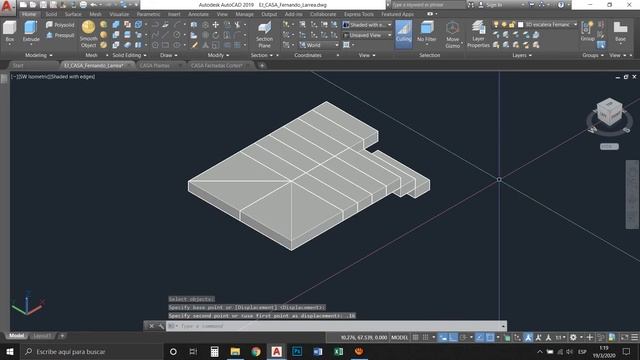Screen dimensions: 640x360
Task: Switch to the Home ribbon tab
Action: click(x=29, y=14)
